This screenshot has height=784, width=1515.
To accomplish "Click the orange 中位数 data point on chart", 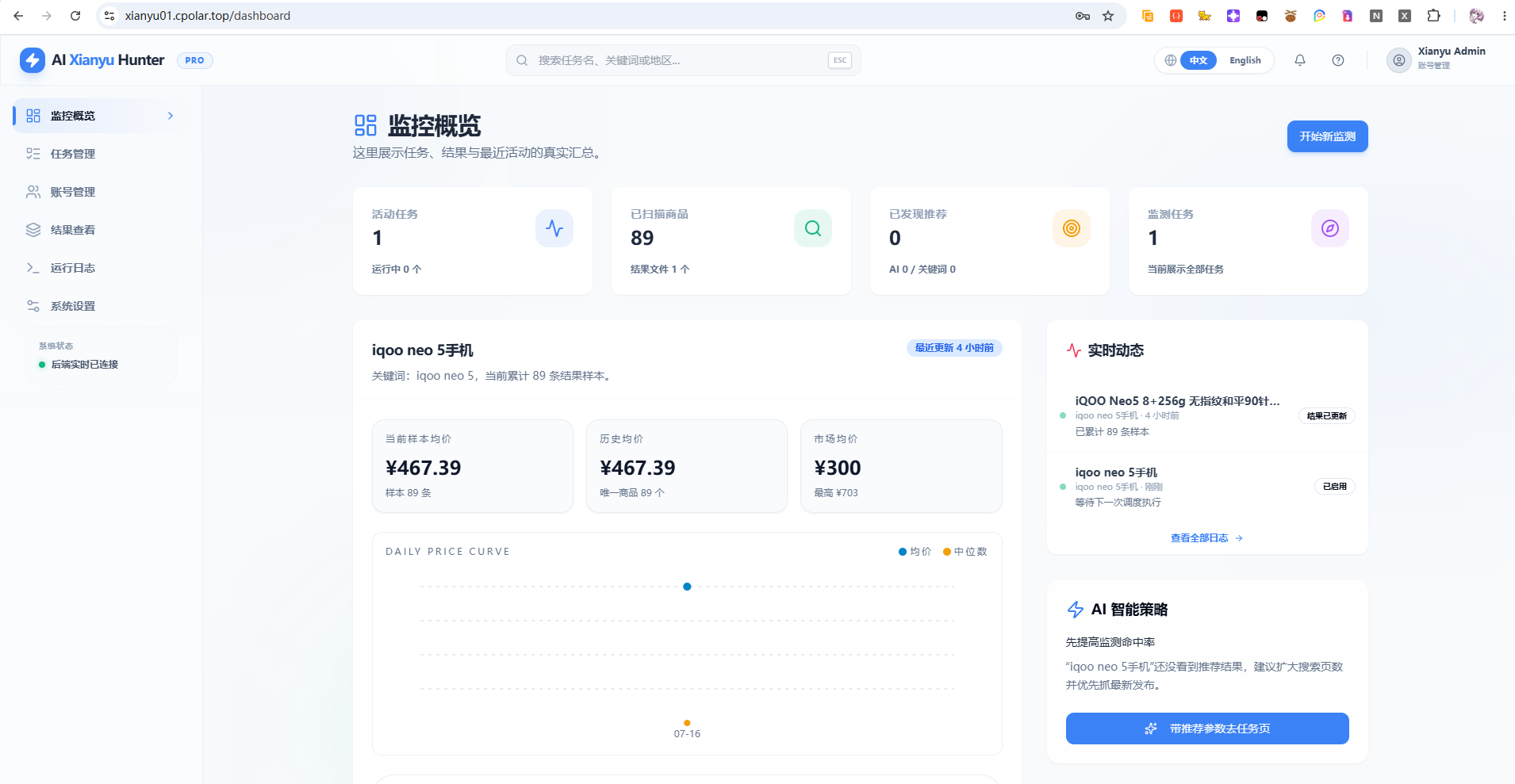I will 687,723.
